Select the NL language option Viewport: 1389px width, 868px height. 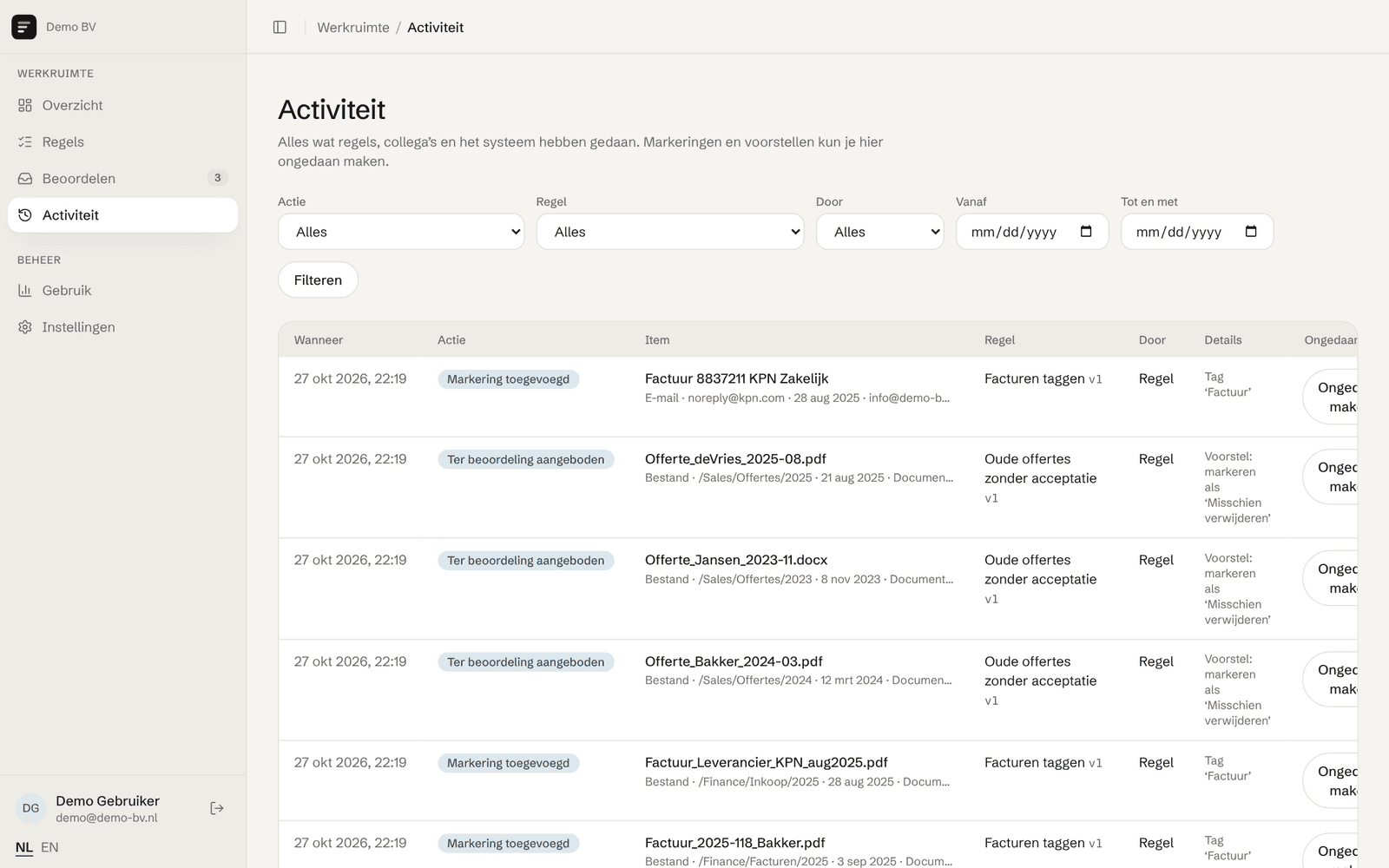click(x=23, y=847)
